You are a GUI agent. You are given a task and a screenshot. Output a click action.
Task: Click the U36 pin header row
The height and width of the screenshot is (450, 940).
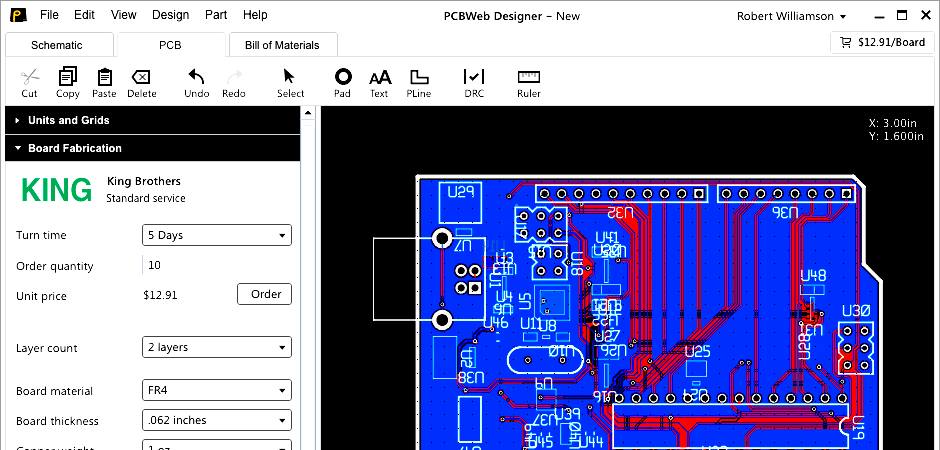pos(786,194)
